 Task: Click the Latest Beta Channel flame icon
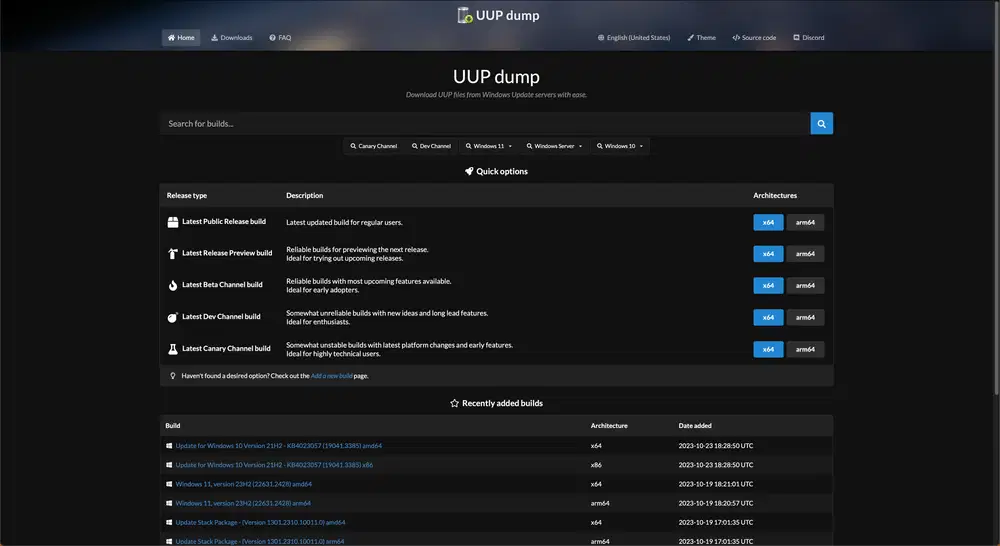[x=173, y=285]
